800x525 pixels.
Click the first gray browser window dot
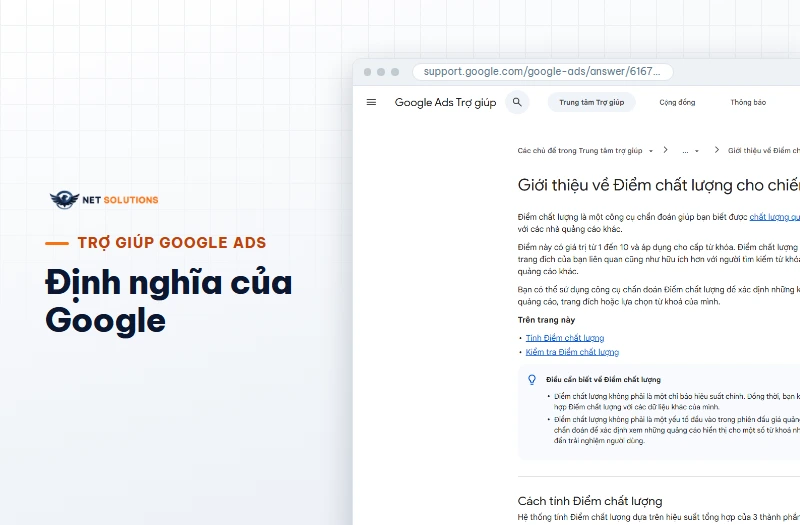[367, 72]
